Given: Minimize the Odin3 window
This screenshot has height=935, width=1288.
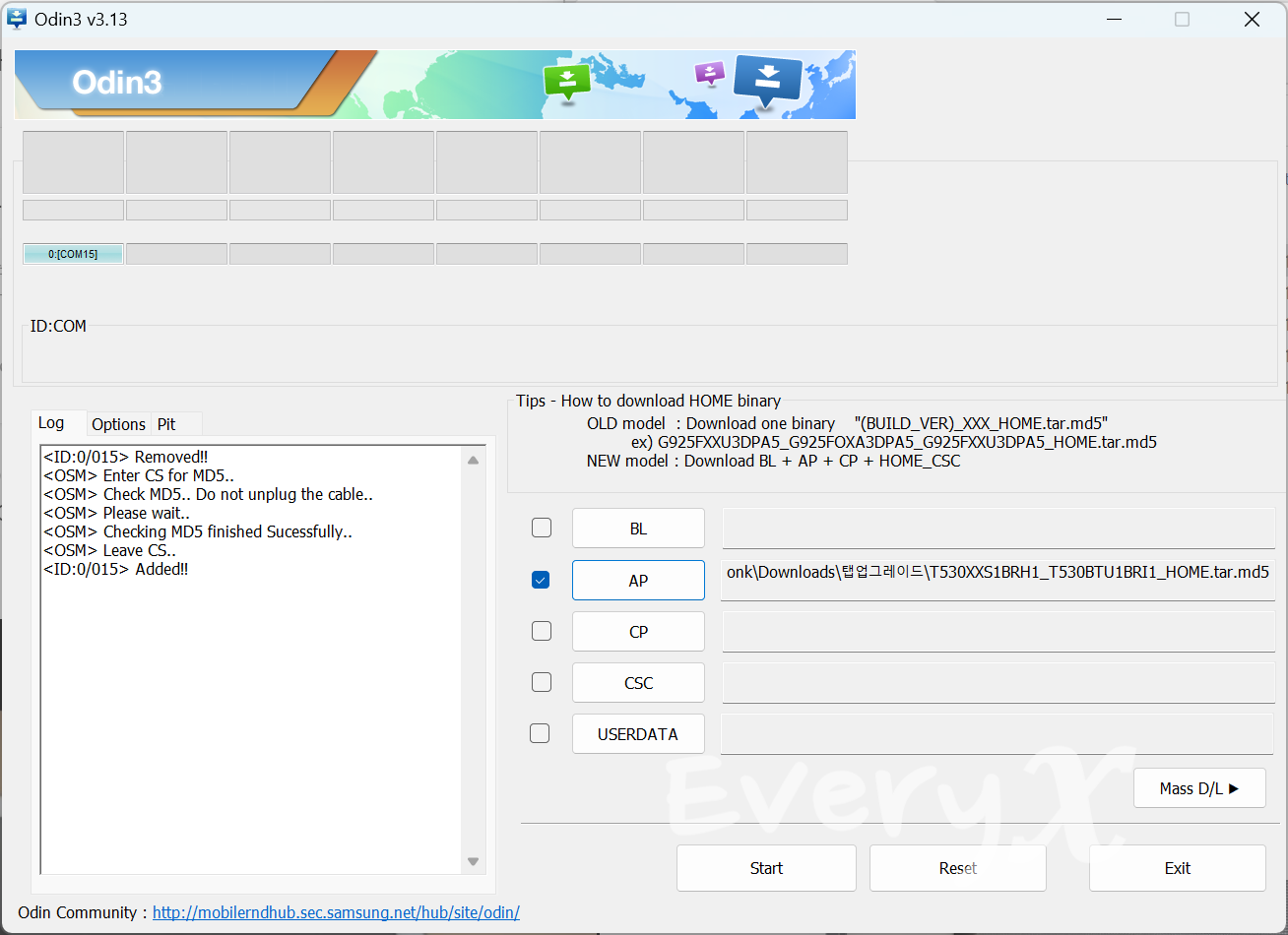Looking at the screenshot, I should (1113, 19).
